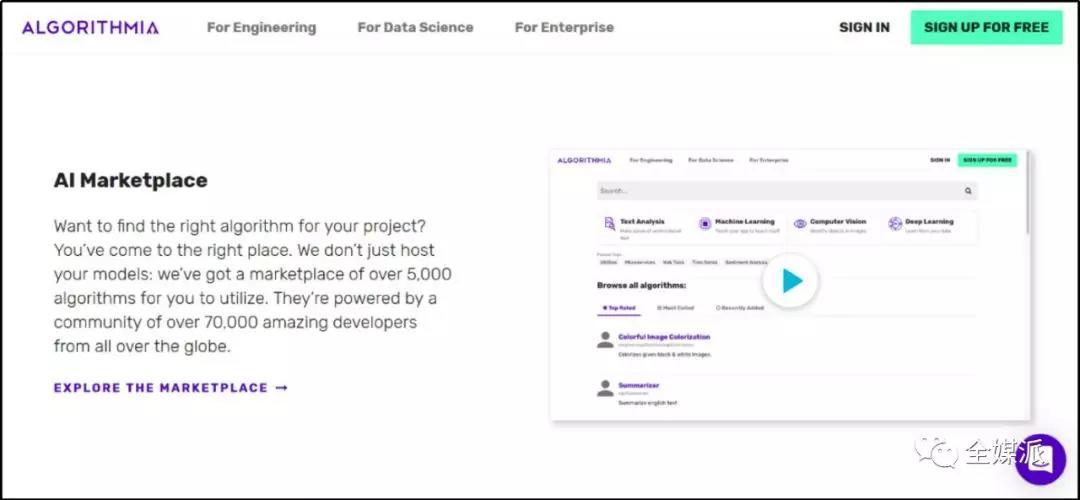Open the purple chat widget bubble

1040,458
